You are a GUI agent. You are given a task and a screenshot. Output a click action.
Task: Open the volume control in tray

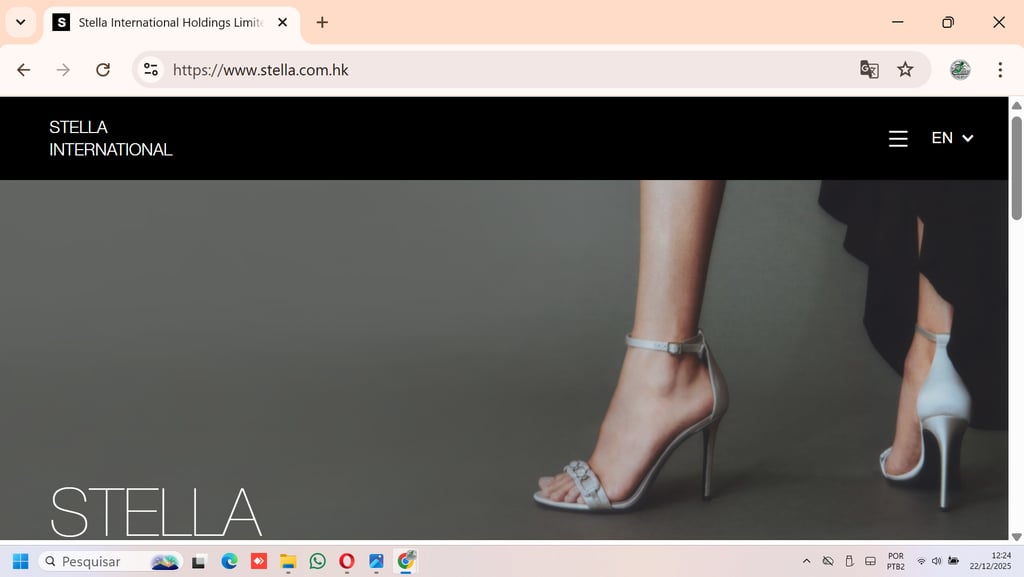[x=936, y=561]
